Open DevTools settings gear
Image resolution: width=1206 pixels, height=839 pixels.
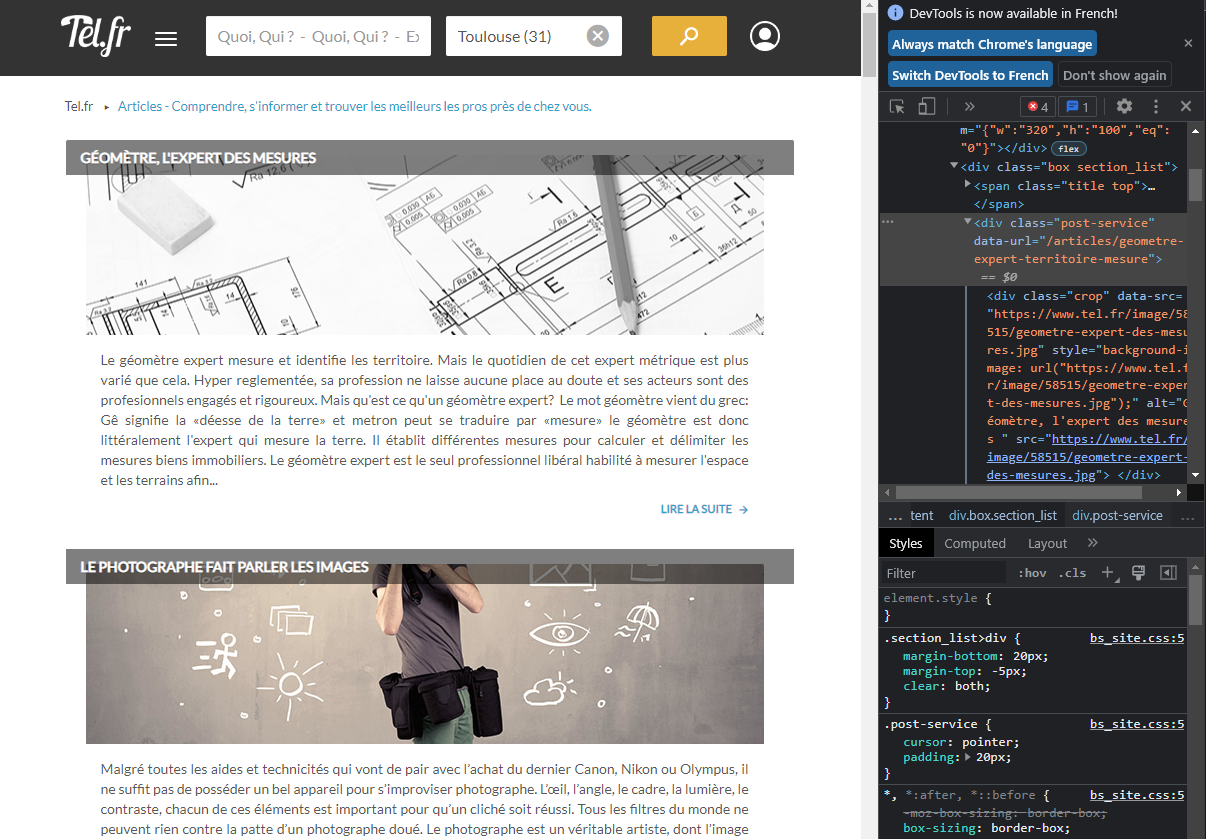pyautogui.click(x=1124, y=106)
